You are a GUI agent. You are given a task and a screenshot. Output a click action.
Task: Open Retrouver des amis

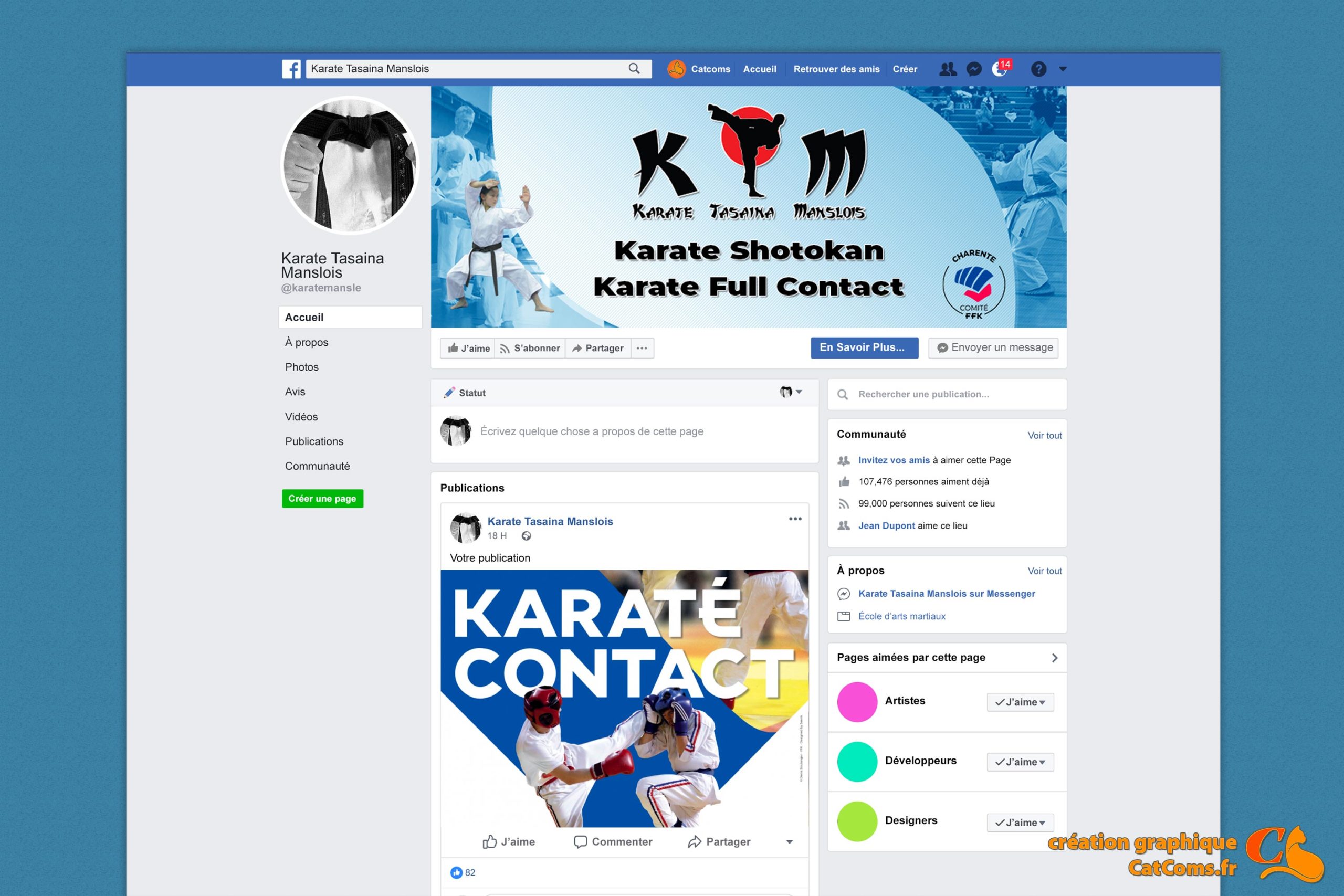tap(836, 69)
